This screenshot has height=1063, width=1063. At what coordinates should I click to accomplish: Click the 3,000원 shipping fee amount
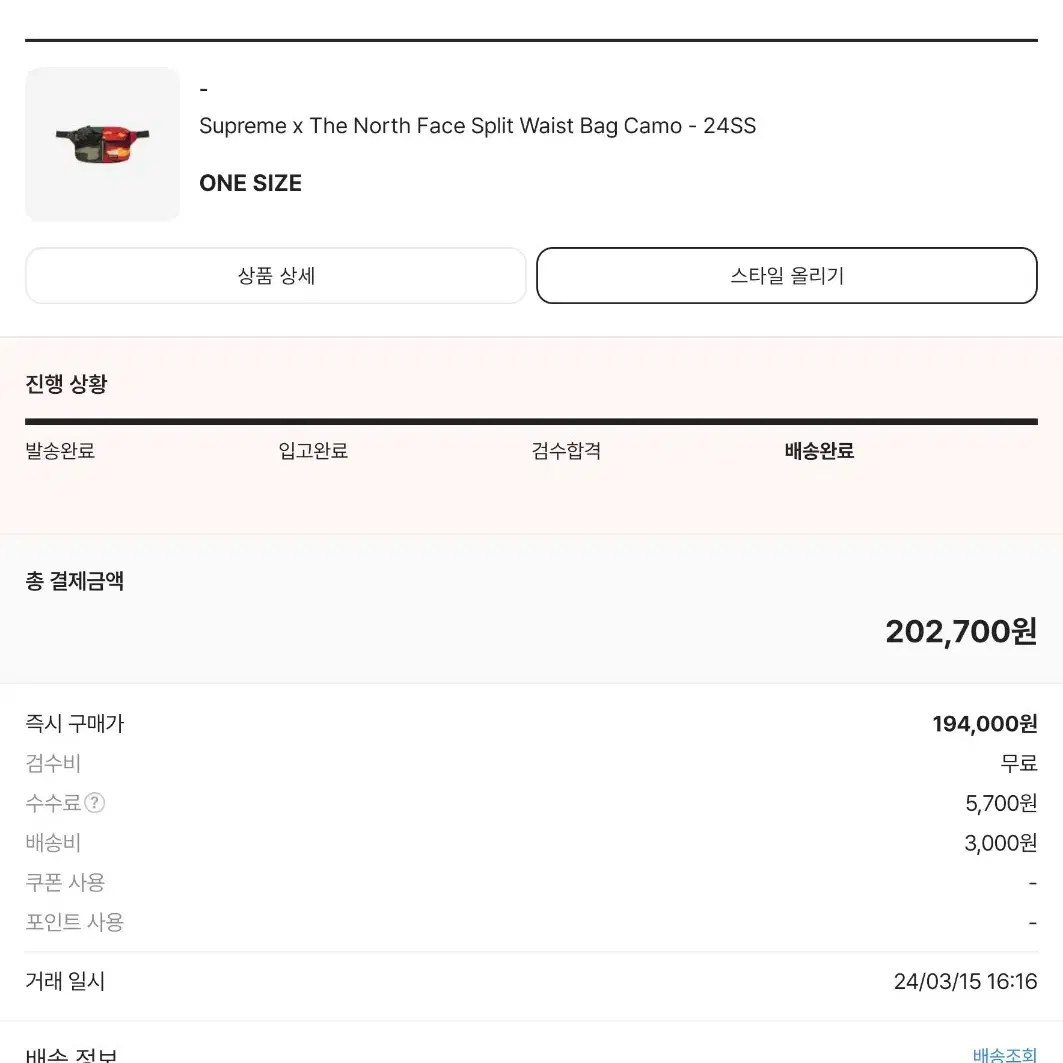[1001, 843]
